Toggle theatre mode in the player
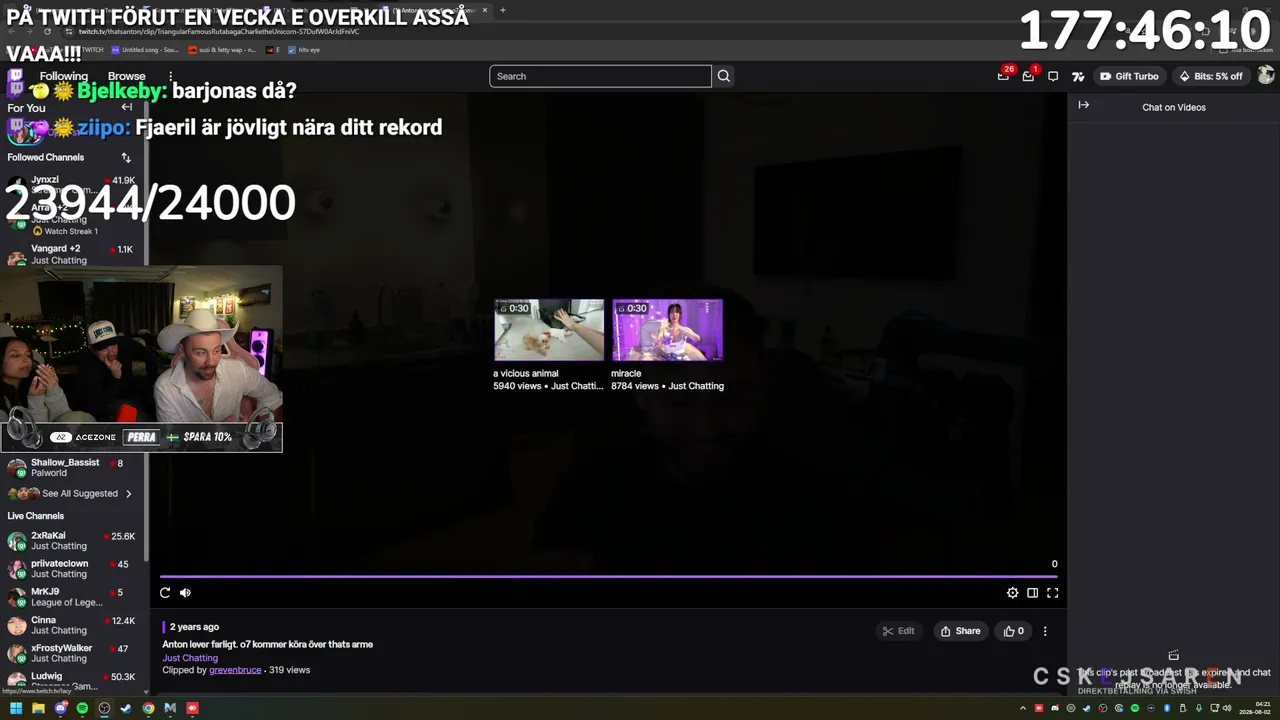Viewport: 1280px width, 720px height. point(1032,593)
